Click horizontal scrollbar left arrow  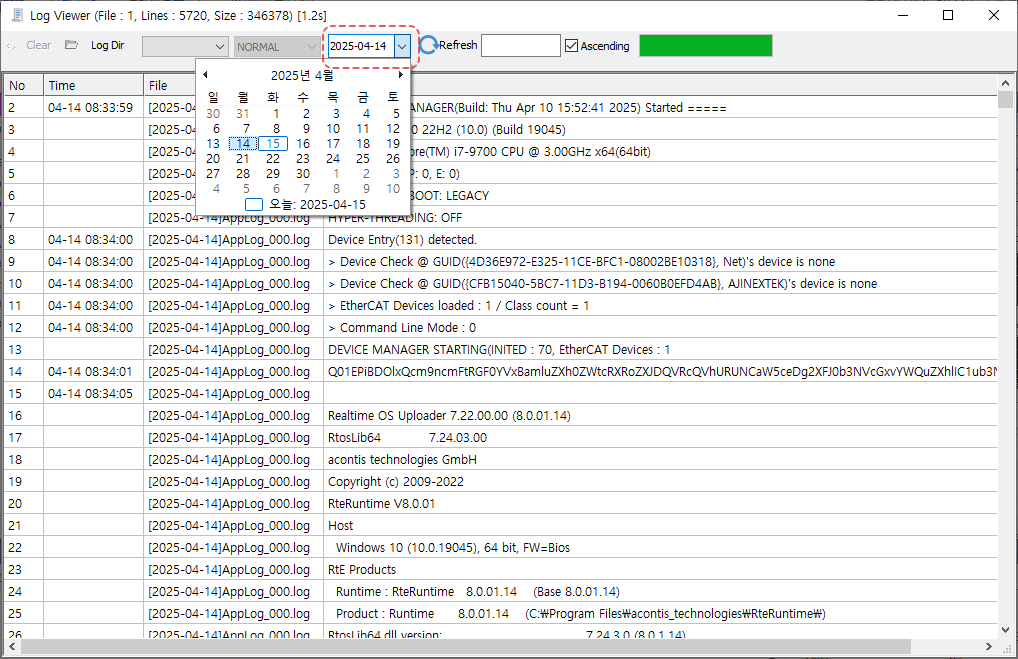[x=12, y=647]
